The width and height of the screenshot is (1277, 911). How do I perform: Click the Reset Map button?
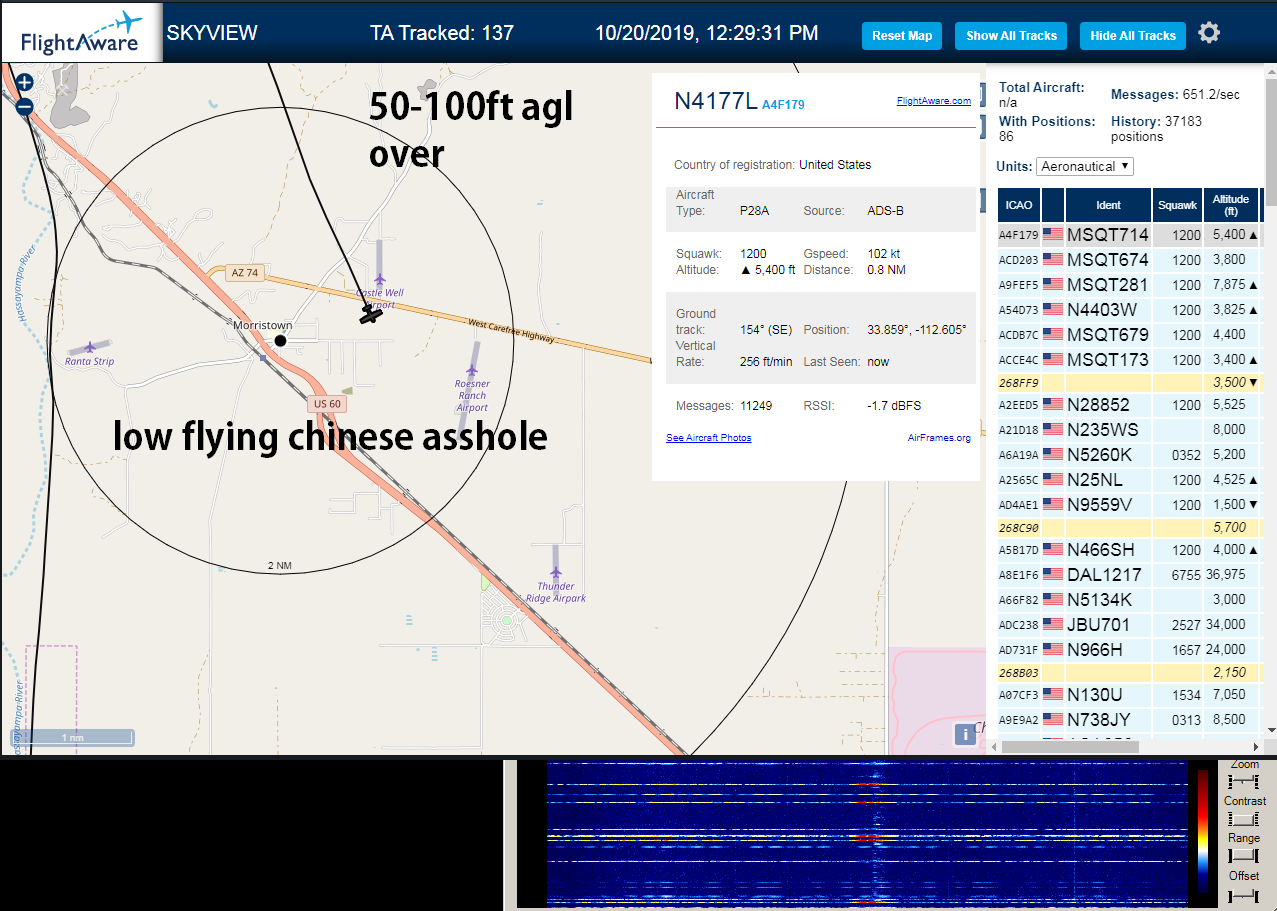point(902,36)
